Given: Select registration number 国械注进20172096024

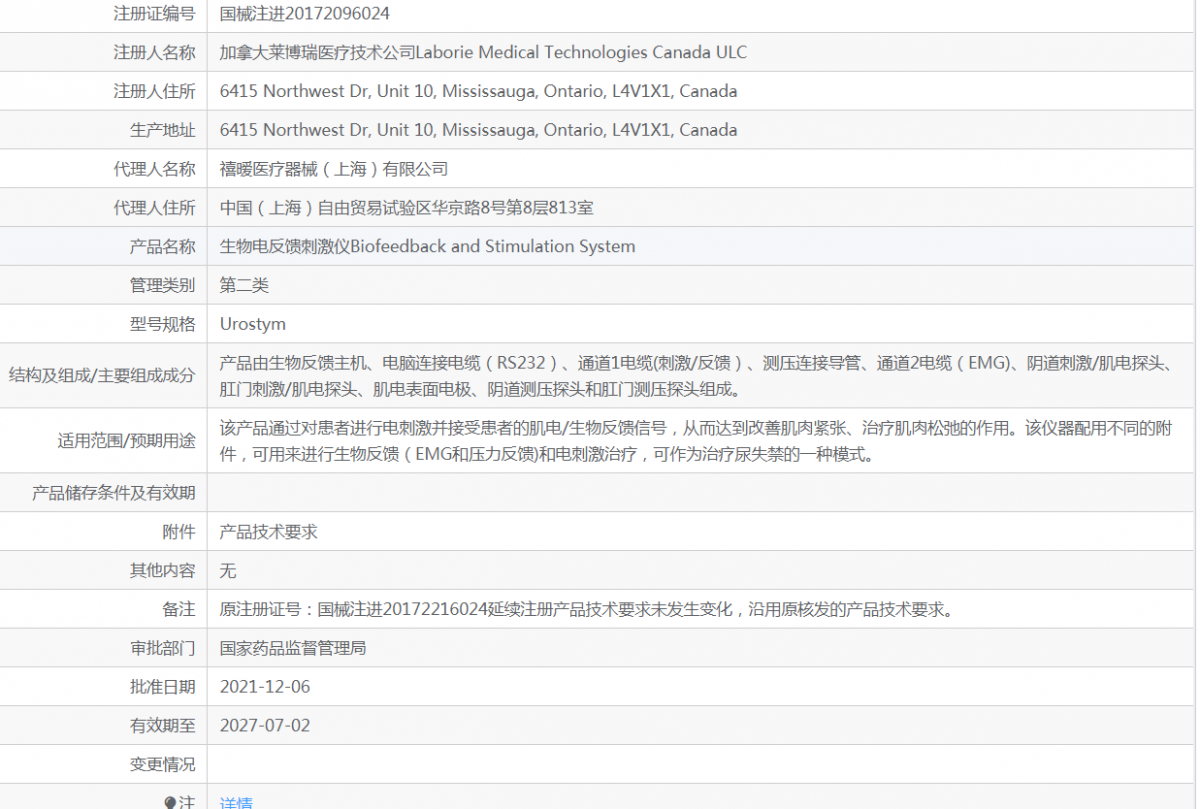Looking at the screenshot, I should pos(305,14).
